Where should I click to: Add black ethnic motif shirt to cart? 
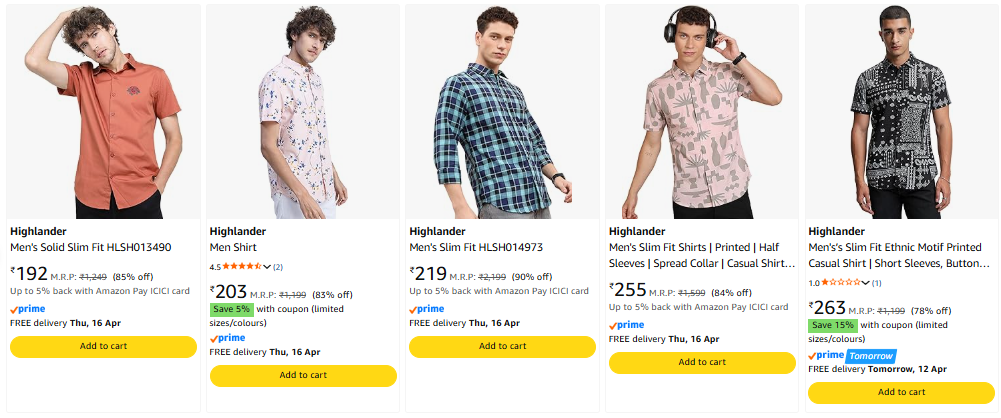901,392
